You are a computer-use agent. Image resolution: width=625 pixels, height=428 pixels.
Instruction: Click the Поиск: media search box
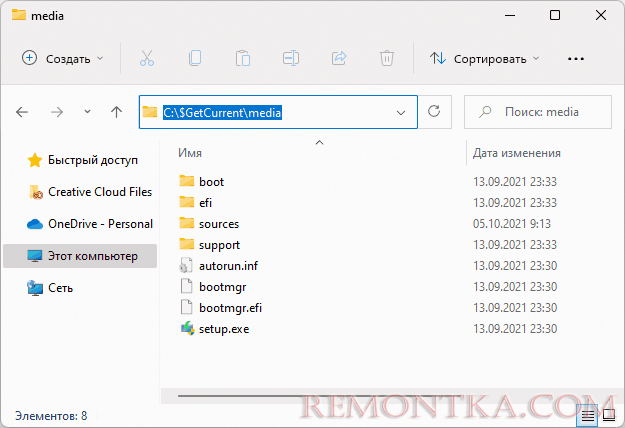pyautogui.click(x=538, y=112)
